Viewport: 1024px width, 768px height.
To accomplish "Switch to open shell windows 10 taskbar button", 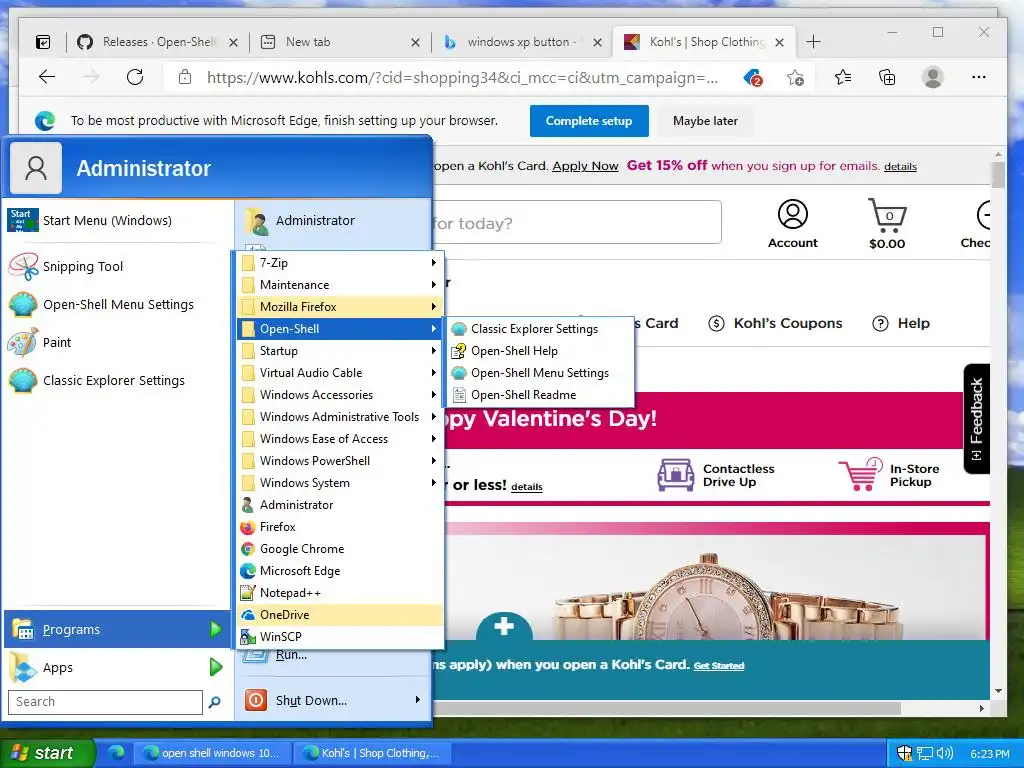I will tap(212, 753).
